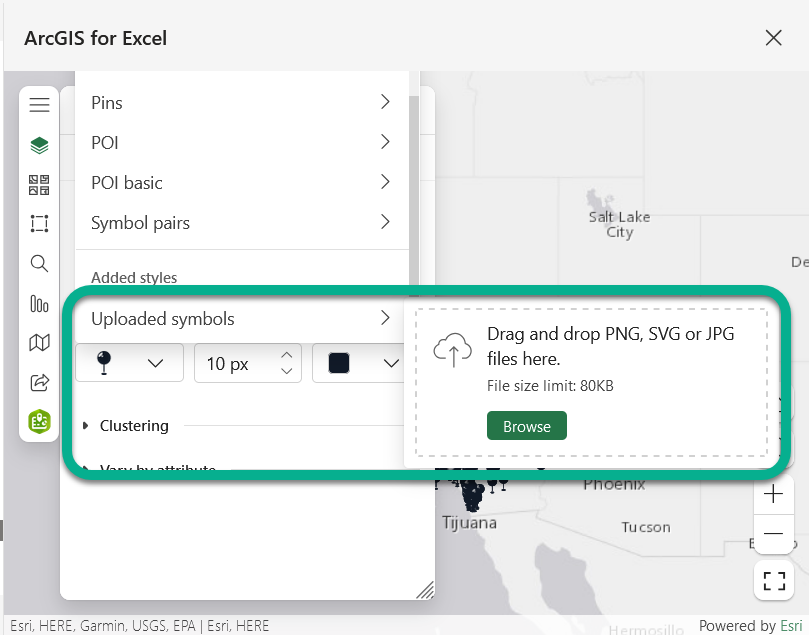Open the Symbol pairs styles
This screenshot has width=809, height=635.
coord(240,222)
